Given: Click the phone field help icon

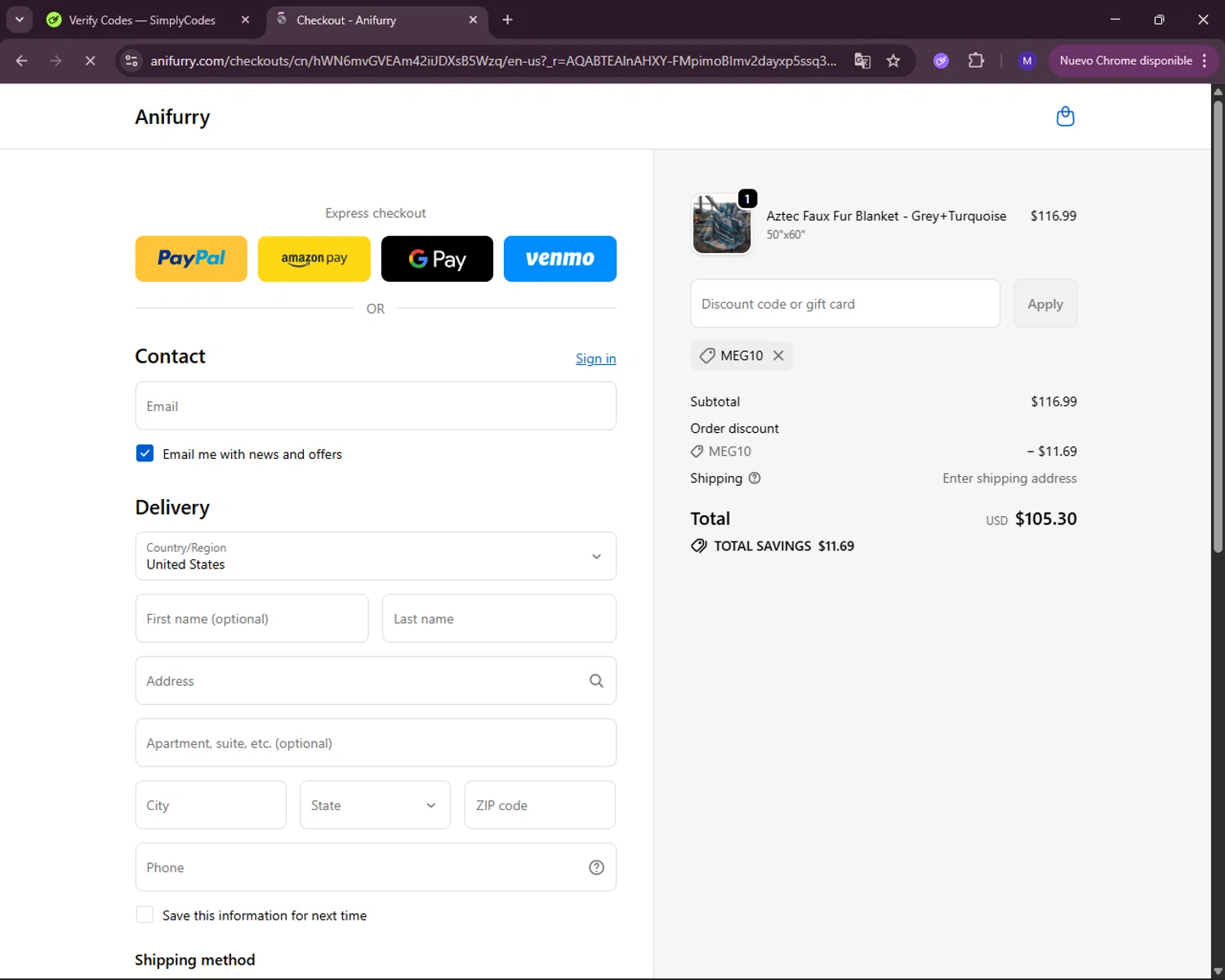Looking at the screenshot, I should click(596, 867).
